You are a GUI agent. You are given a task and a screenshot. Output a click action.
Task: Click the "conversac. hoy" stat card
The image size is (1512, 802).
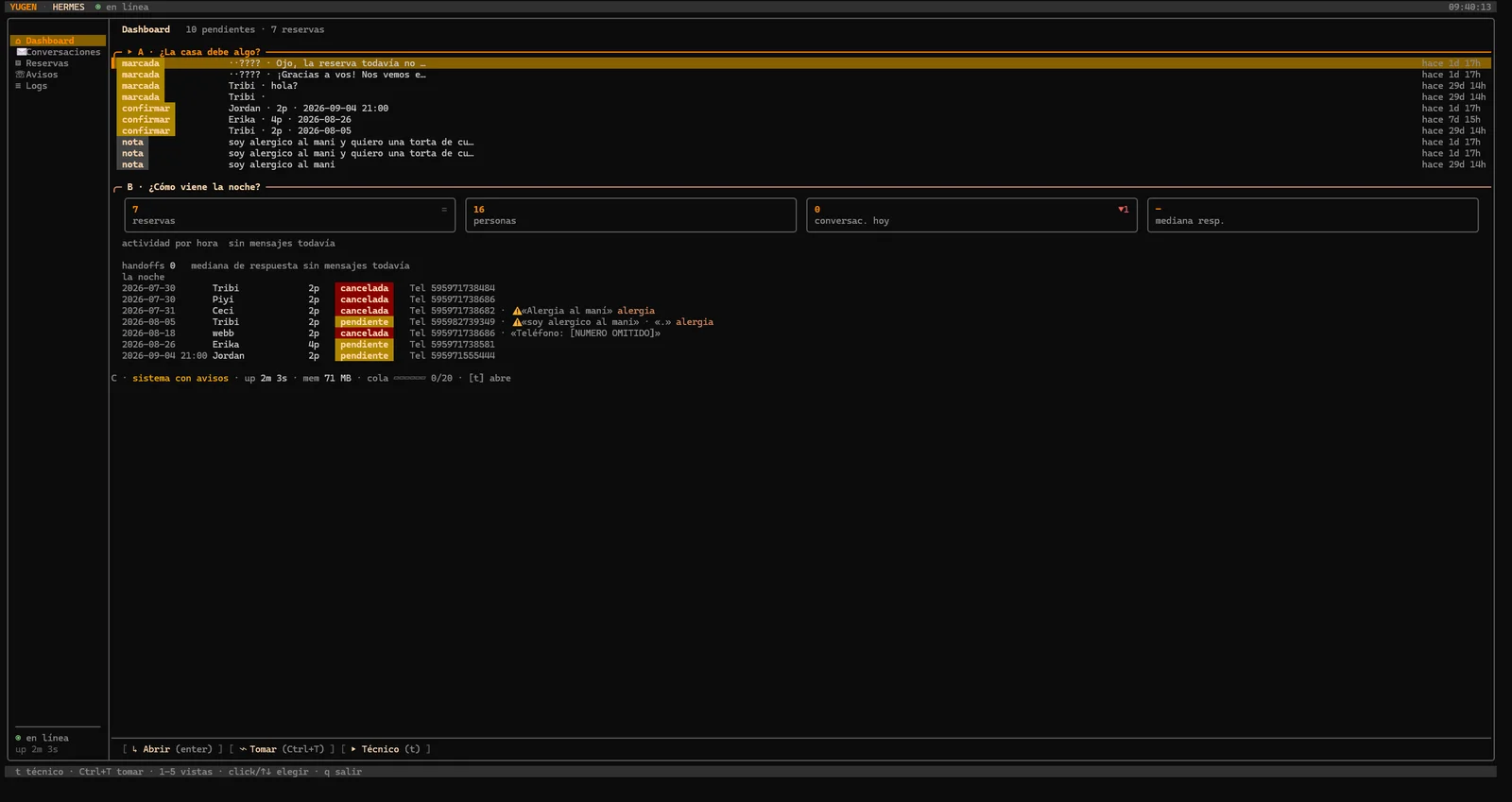[x=971, y=215]
